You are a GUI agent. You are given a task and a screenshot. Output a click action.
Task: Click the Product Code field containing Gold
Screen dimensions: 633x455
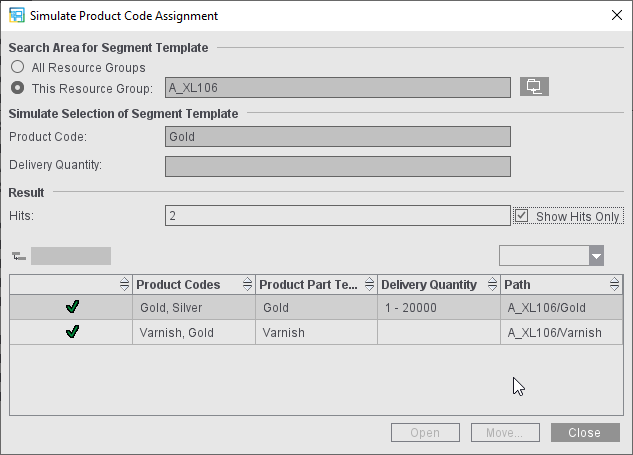(337, 136)
